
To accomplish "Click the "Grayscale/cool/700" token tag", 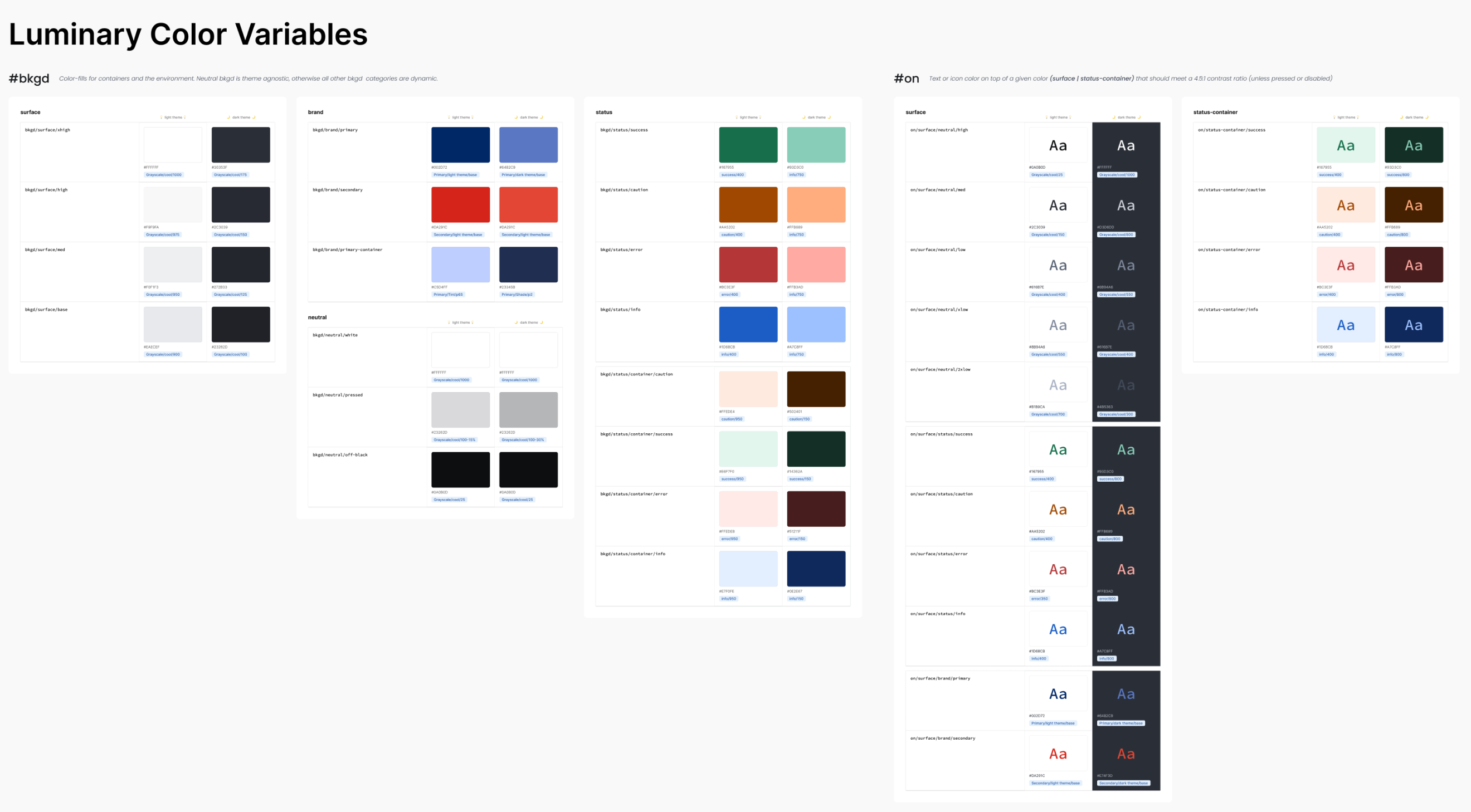I will [x=1049, y=414].
